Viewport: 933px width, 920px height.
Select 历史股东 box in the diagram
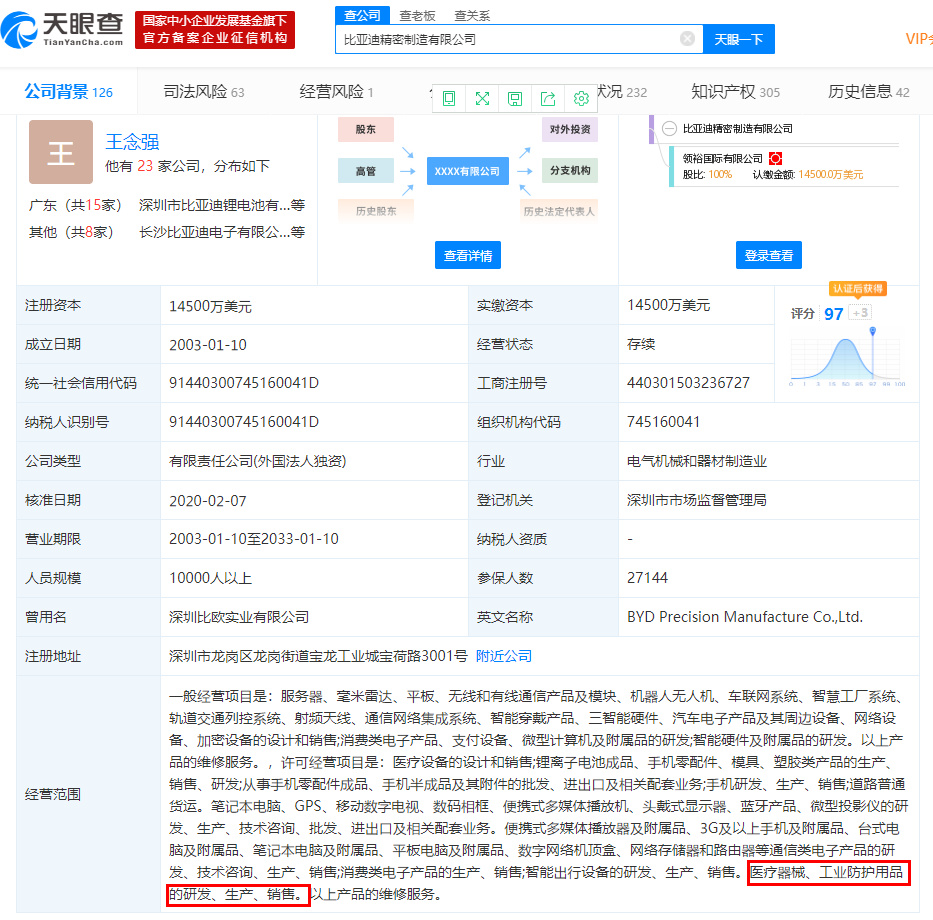pyautogui.click(x=376, y=211)
